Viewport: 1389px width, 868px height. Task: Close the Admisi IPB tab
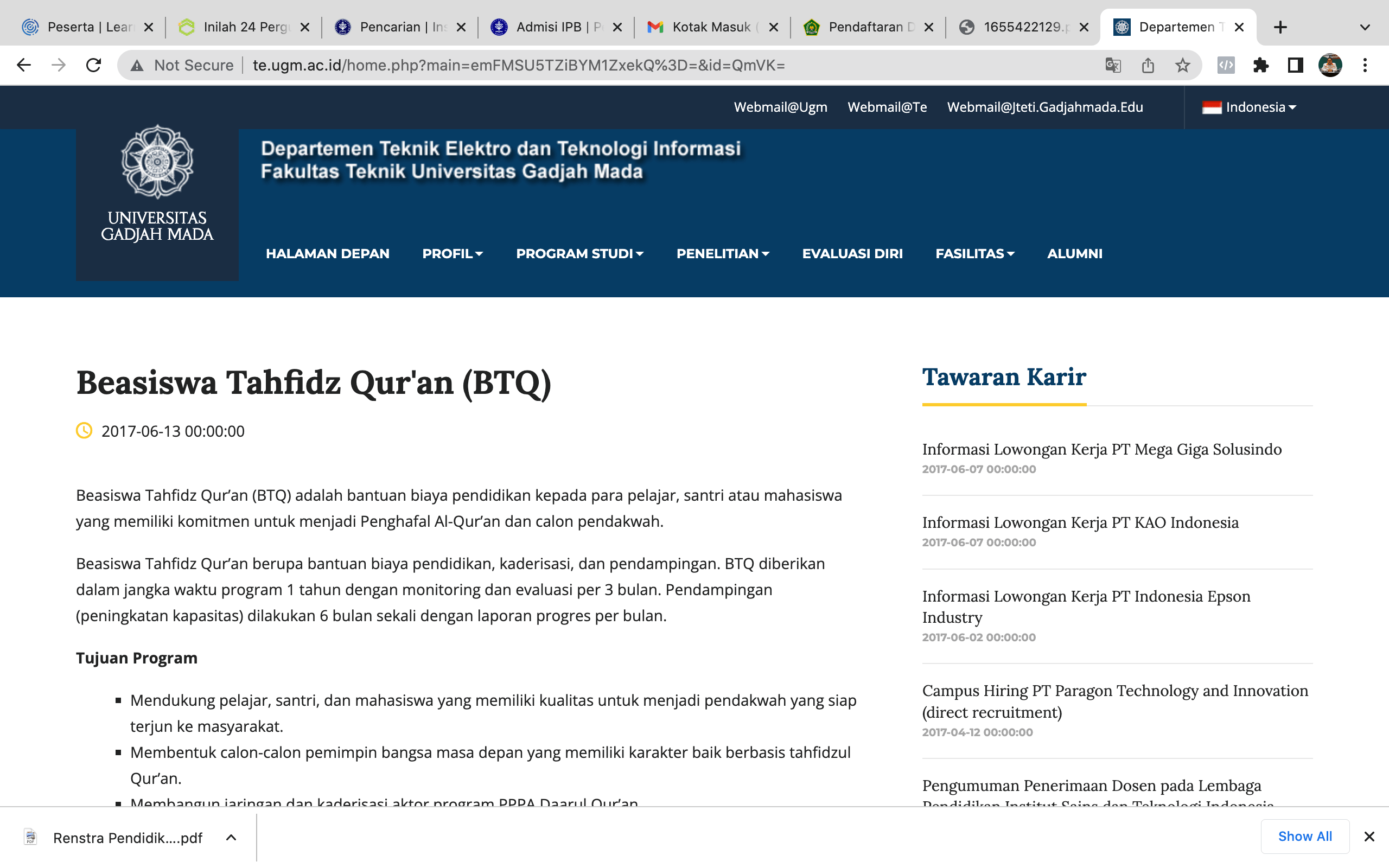617,27
